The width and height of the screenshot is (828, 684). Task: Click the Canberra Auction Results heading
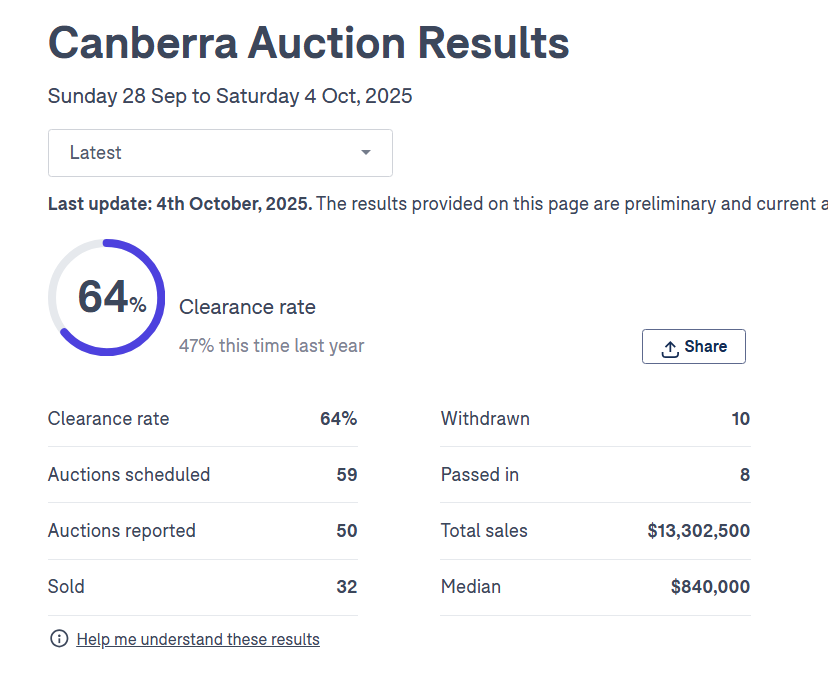[309, 43]
